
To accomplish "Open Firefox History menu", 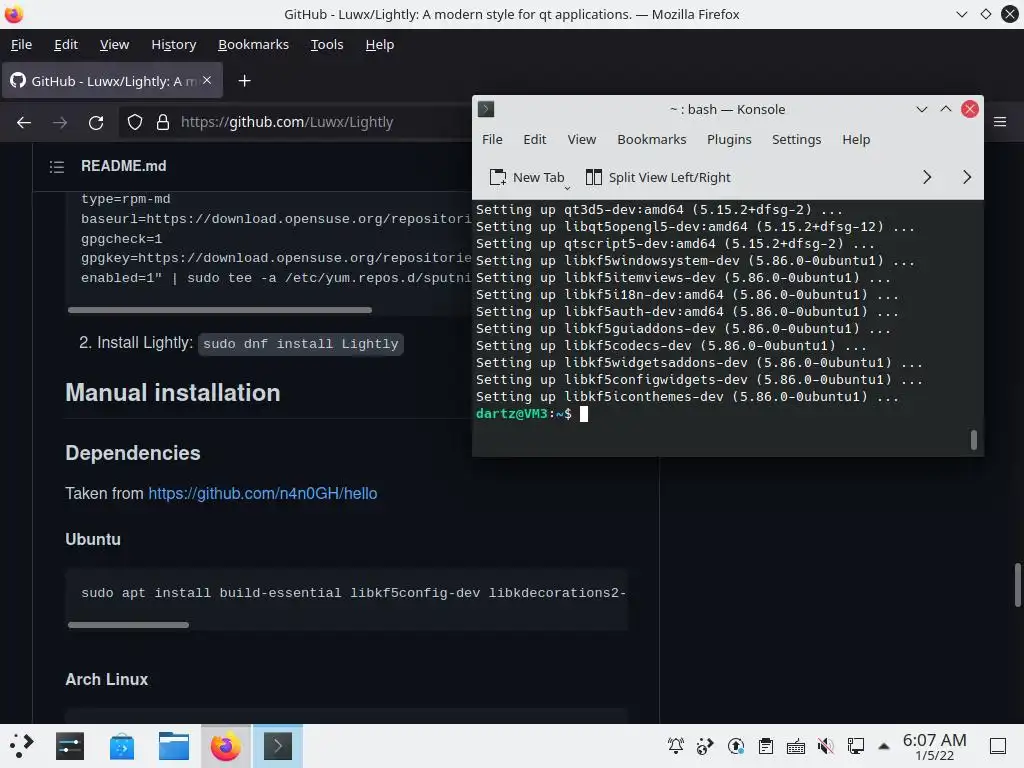I will (x=174, y=44).
